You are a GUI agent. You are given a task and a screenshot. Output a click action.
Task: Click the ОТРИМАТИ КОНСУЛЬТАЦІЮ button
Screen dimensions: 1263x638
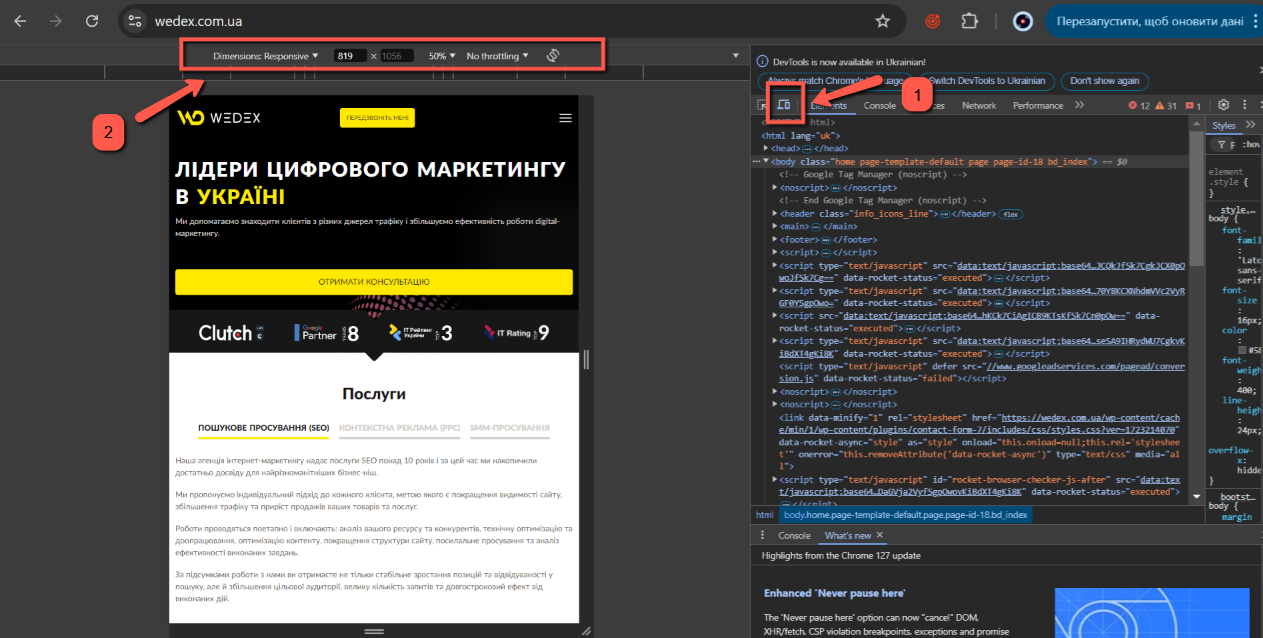(374, 282)
